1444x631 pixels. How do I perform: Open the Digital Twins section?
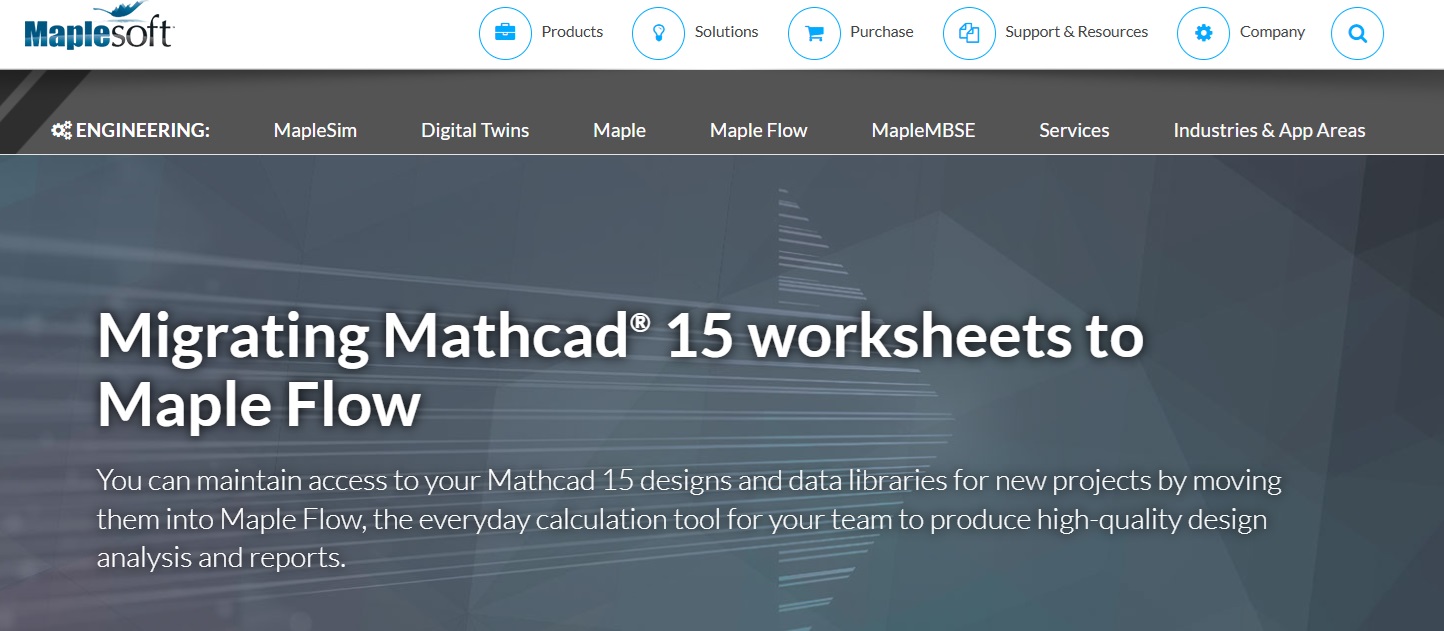click(x=474, y=130)
